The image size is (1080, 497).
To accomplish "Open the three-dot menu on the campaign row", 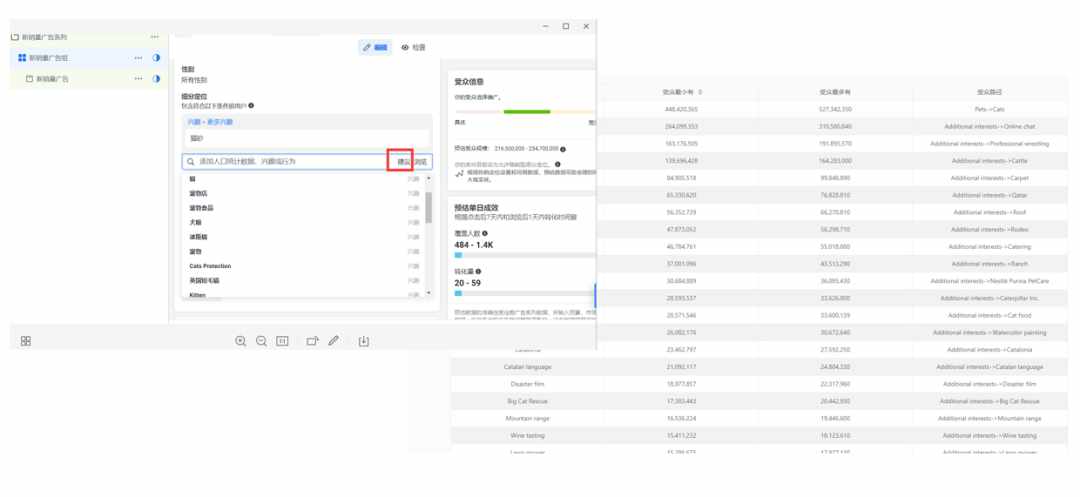I will [x=154, y=36].
